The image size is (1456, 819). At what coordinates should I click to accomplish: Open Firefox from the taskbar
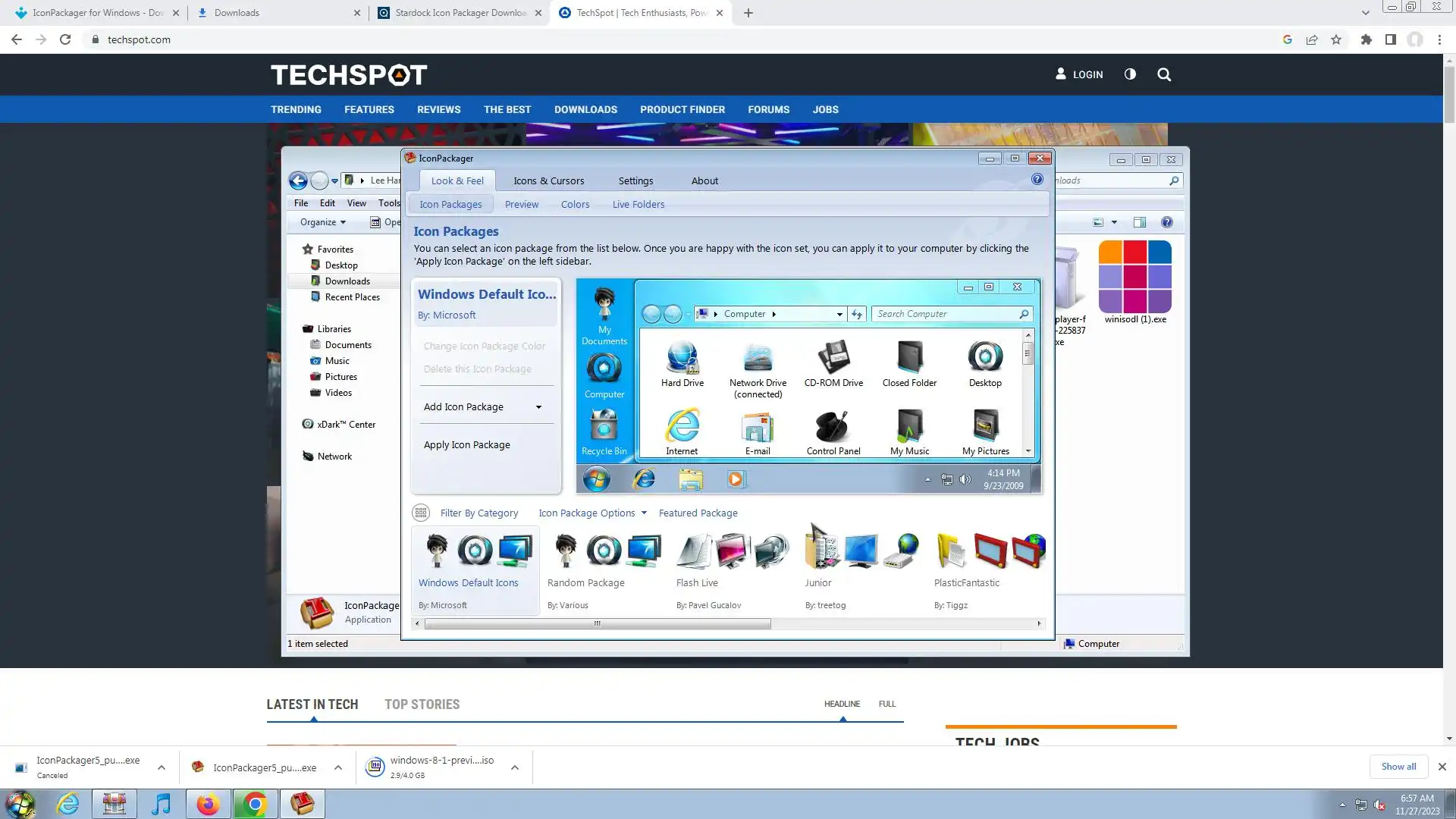208,804
